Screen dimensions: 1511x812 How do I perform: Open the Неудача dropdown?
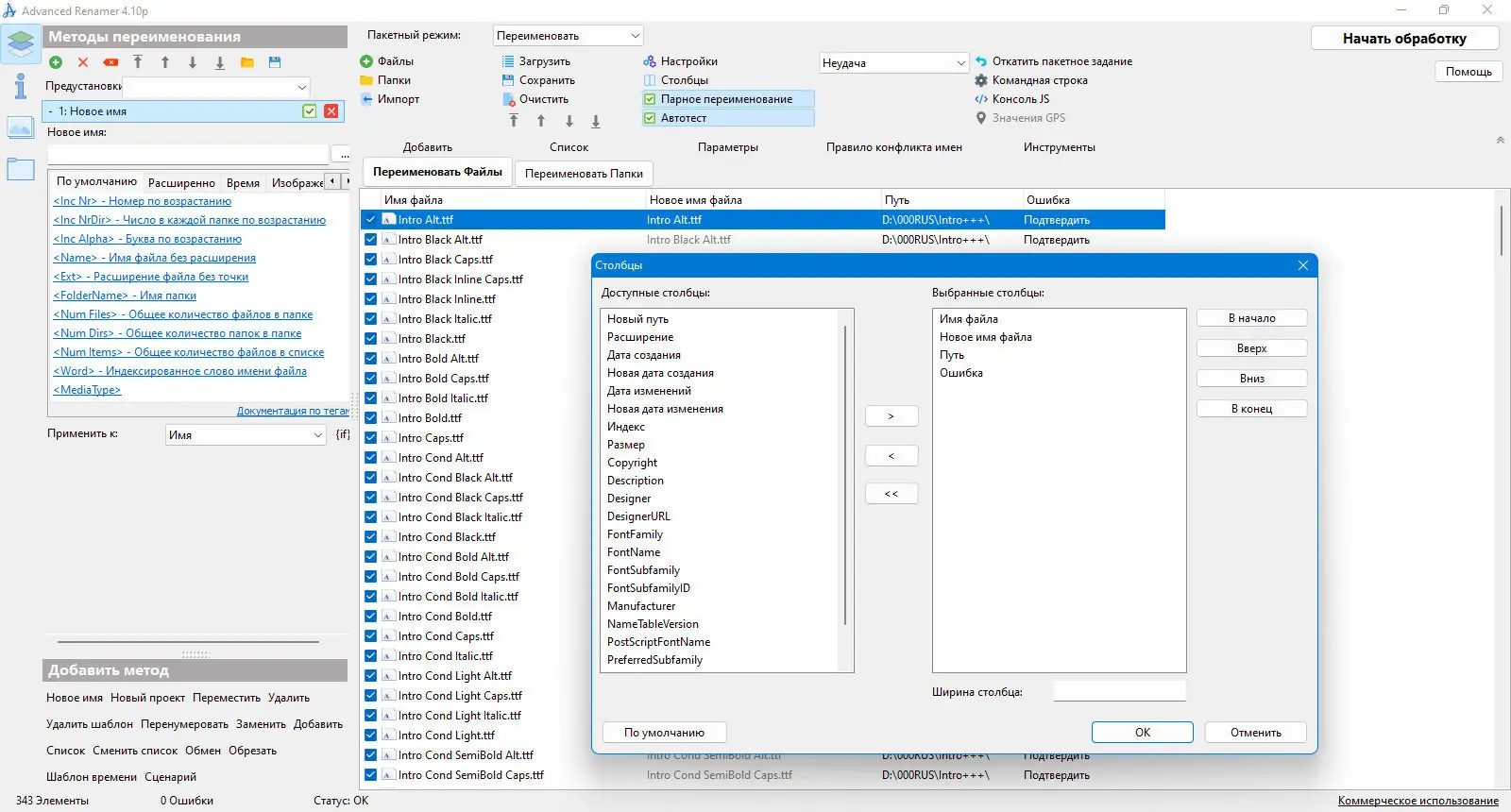(x=894, y=63)
